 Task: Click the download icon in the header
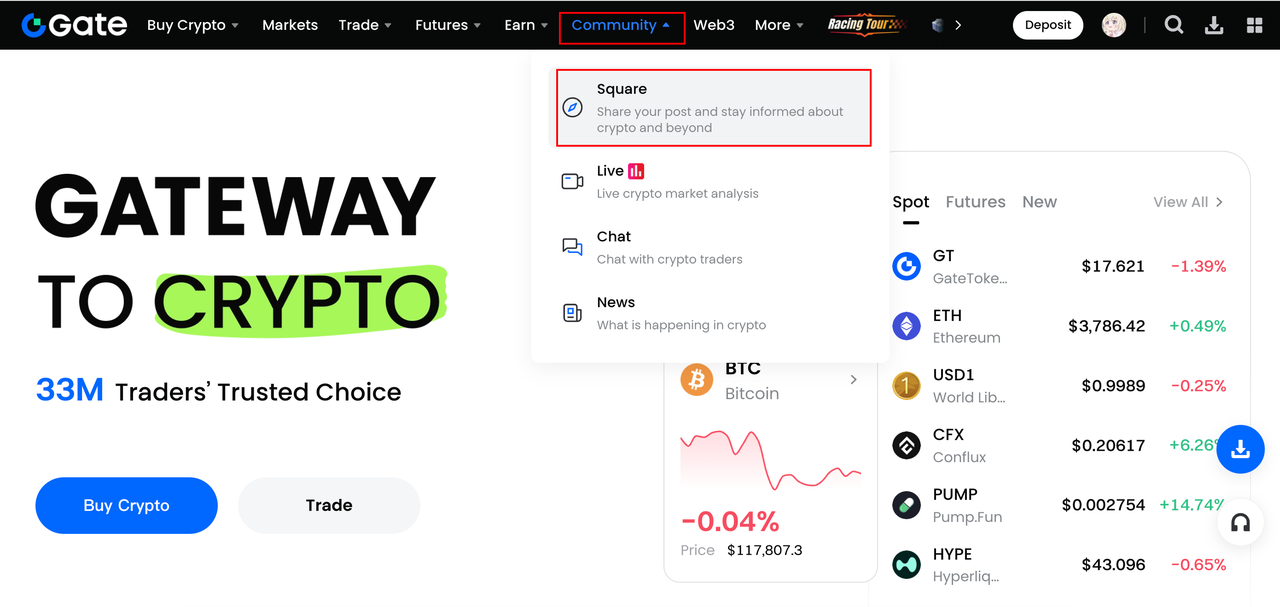[x=1214, y=25]
